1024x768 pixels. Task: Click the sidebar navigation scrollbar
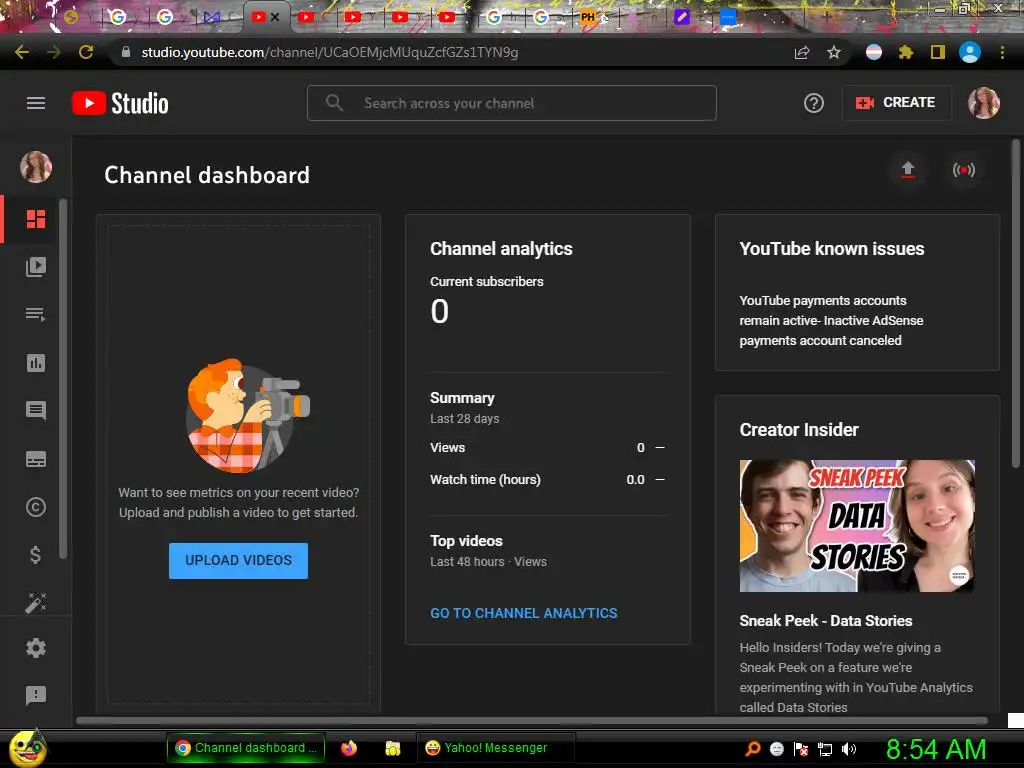tap(63, 379)
